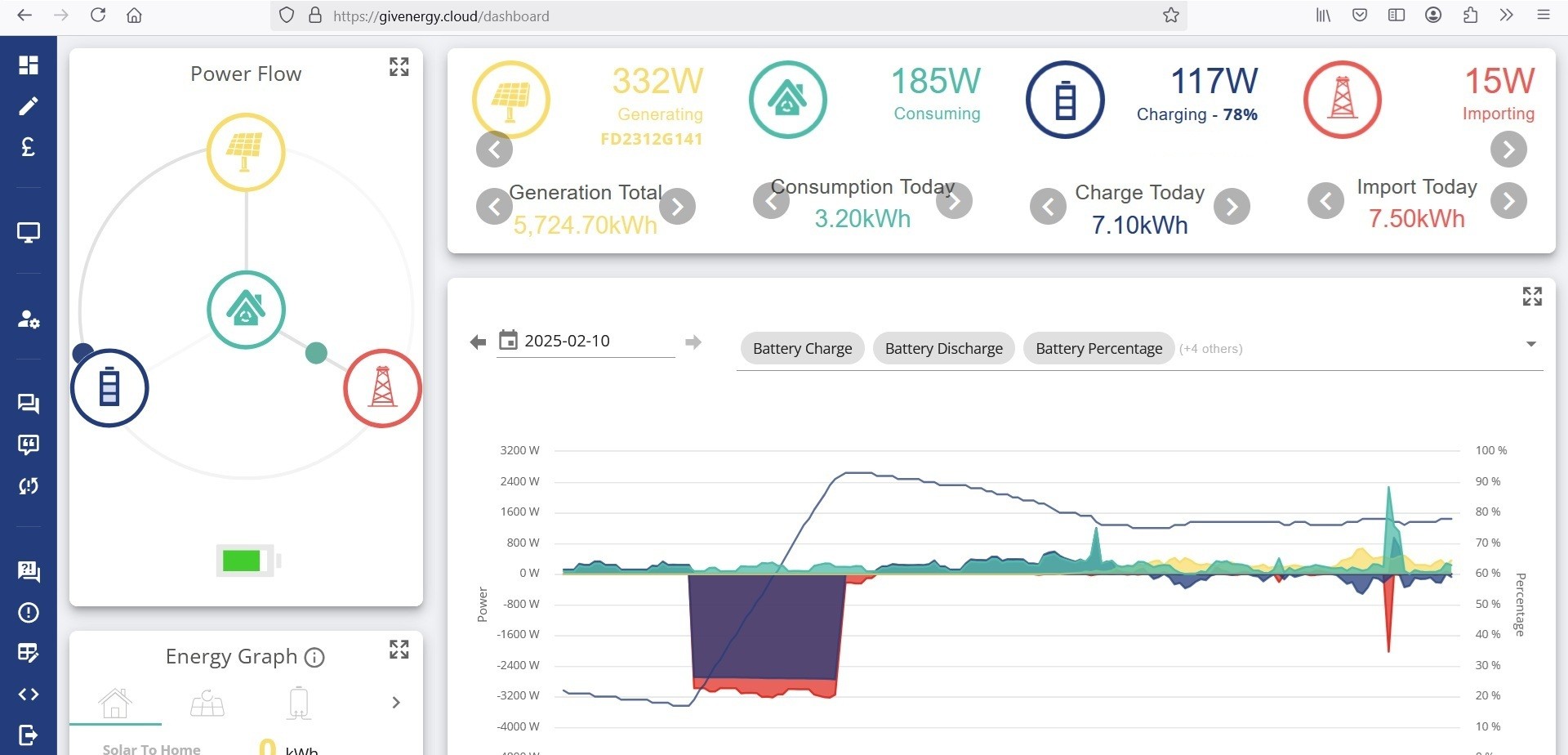Show previous Import Today statistic
Viewport: 1568px width, 755px height.
(x=1325, y=201)
